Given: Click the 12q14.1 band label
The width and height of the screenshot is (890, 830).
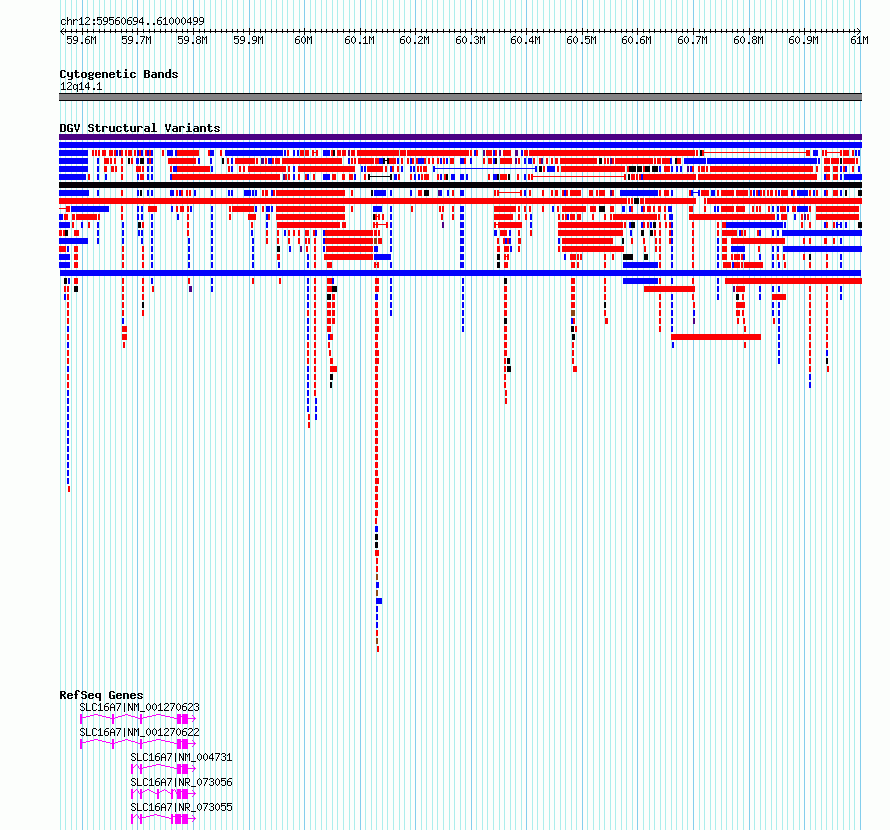Looking at the screenshot, I should click(x=81, y=86).
